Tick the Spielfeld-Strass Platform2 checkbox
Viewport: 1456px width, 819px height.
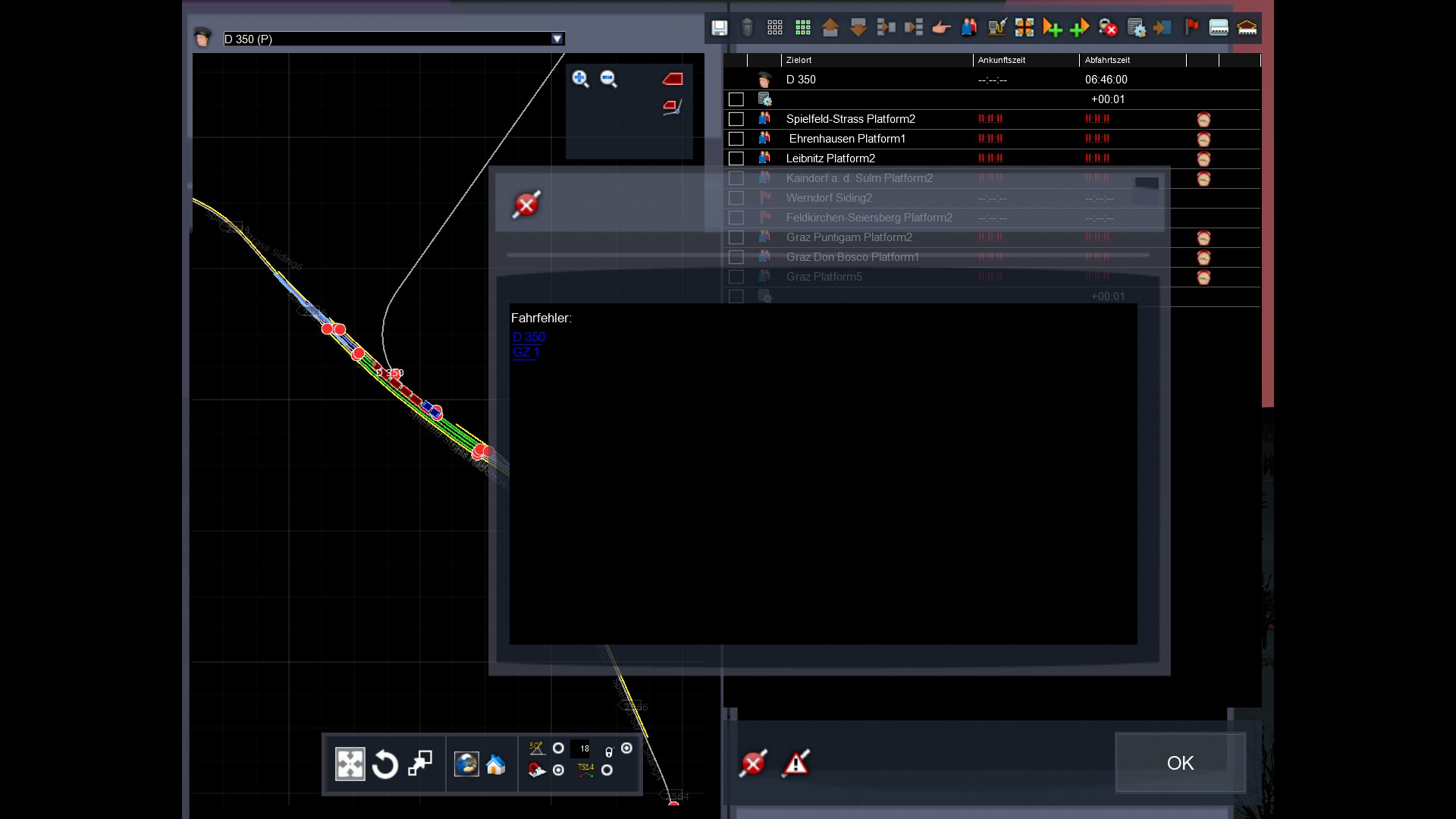736,119
